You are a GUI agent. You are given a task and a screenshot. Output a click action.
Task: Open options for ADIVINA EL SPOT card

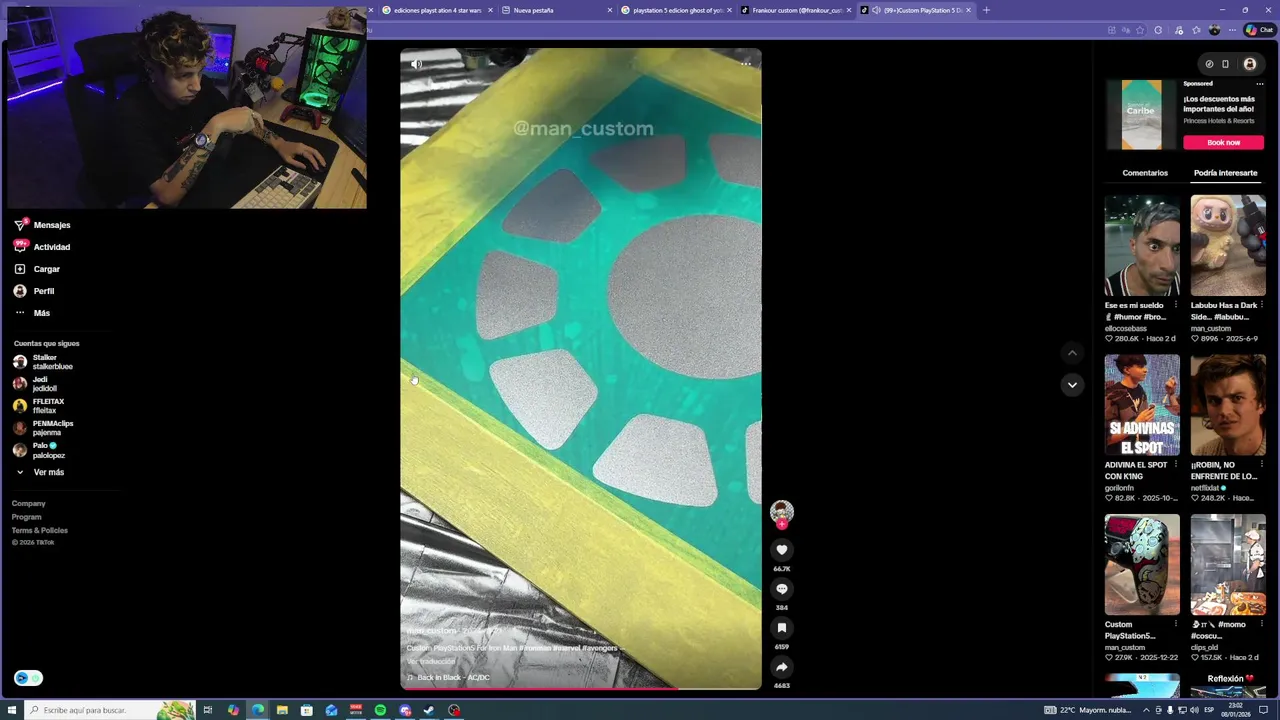coord(1175,465)
